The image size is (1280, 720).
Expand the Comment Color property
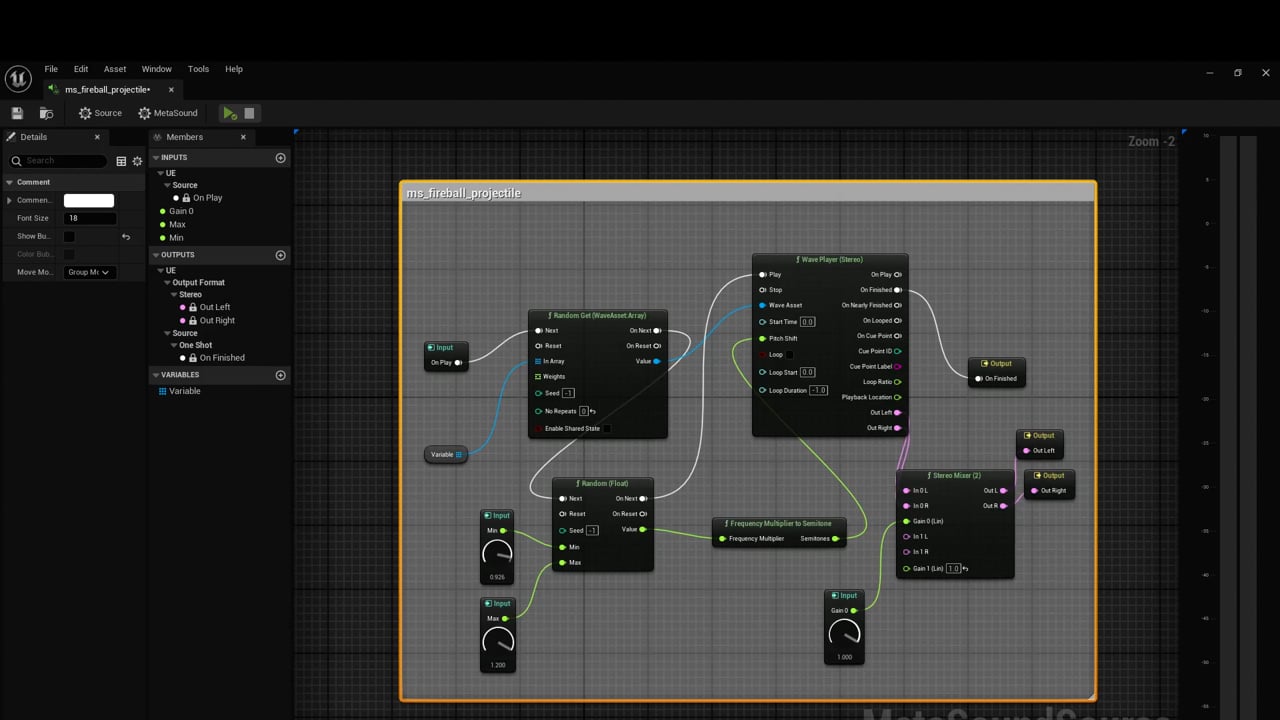pyautogui.click(x=10, y=200)
